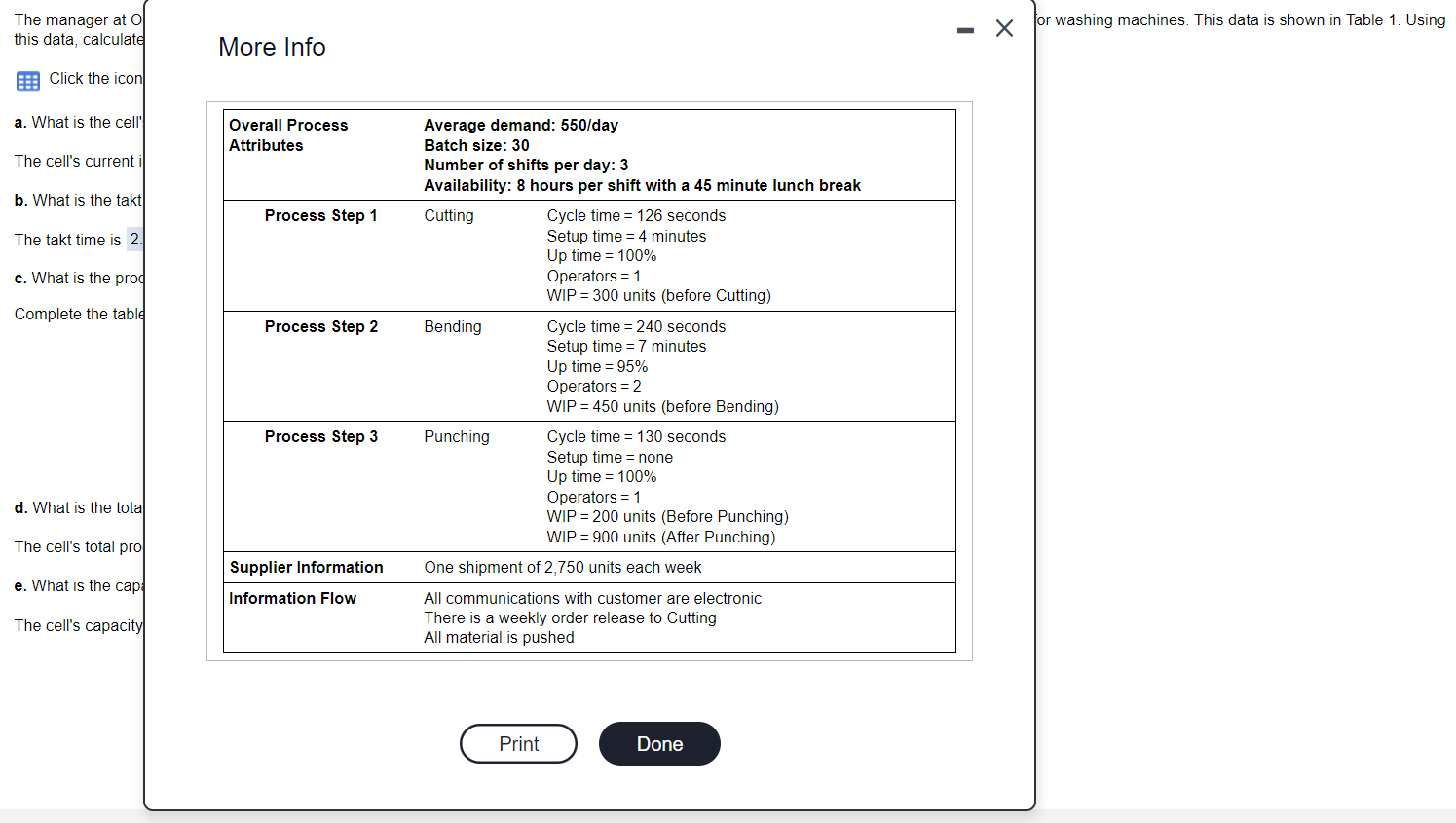Screen dimensions: 1456x823
Task: Print the More Info table
Action: click(x=518, y=744)
